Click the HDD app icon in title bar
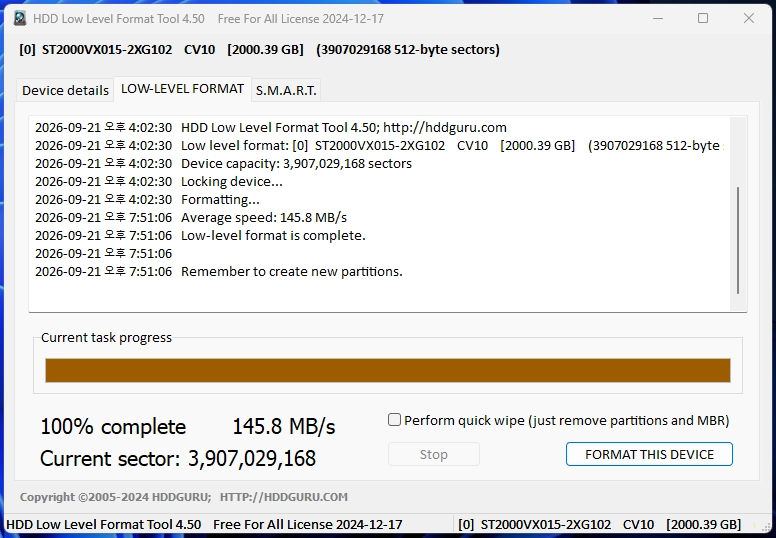Viewport: 776px width, 538px height. pyautogui.click(x=20, y=19)
